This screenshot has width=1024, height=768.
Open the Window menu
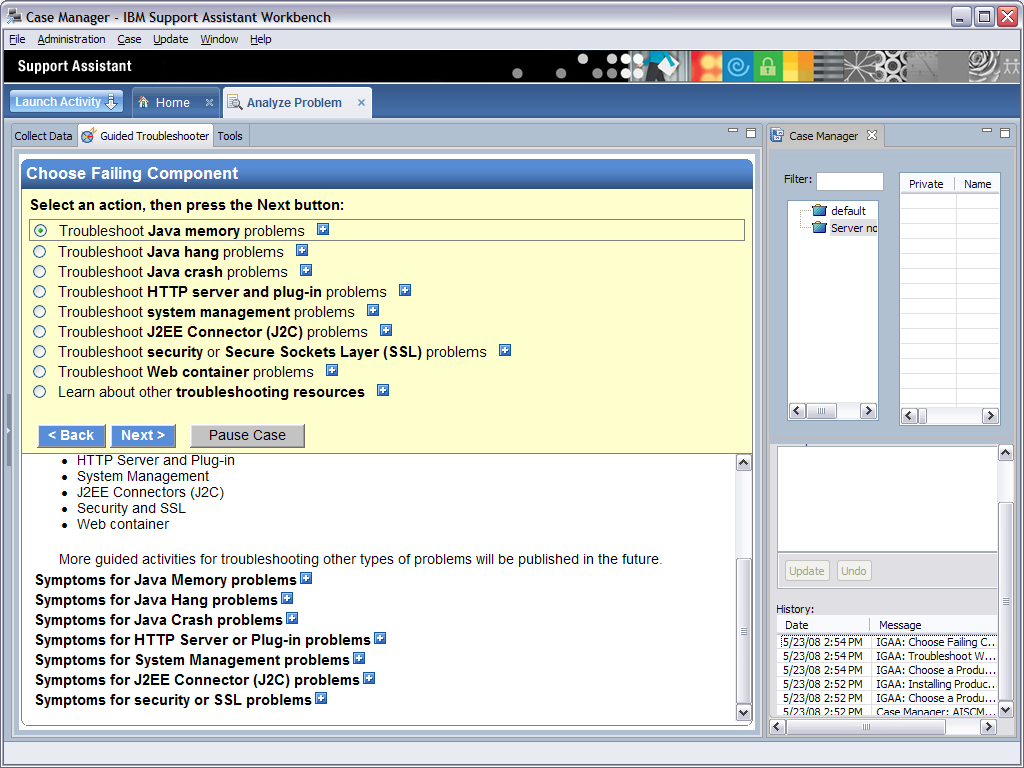pos(219,39)
